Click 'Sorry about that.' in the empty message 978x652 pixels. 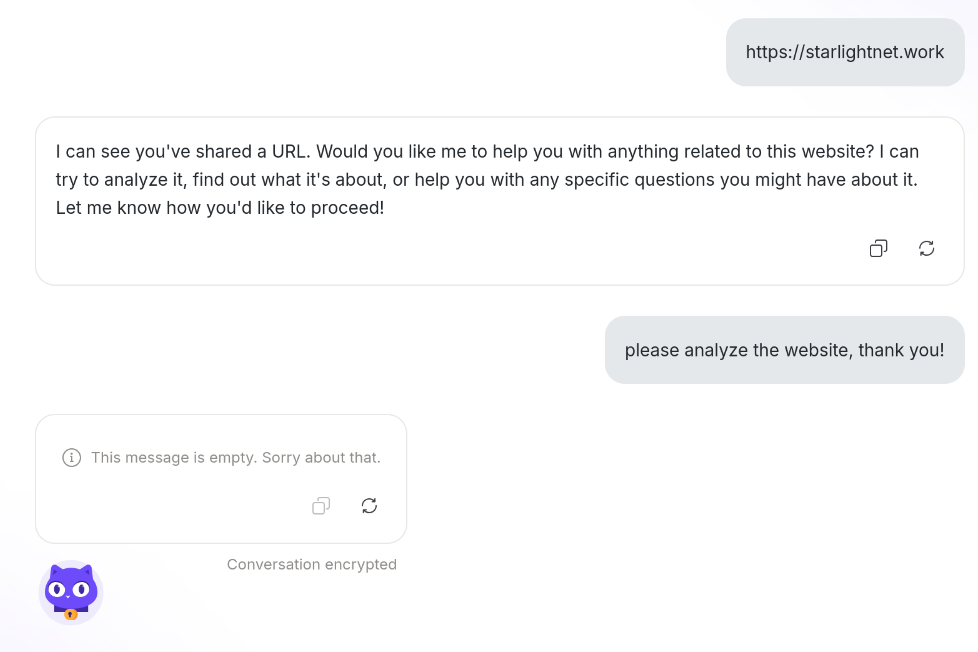pyautogui.click(x=321, y=457)
